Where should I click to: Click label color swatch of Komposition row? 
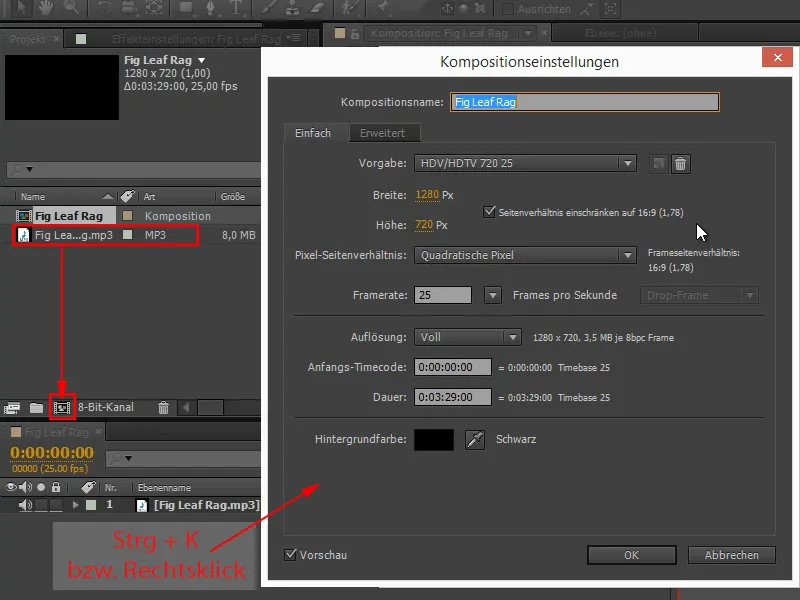point(128,216)
